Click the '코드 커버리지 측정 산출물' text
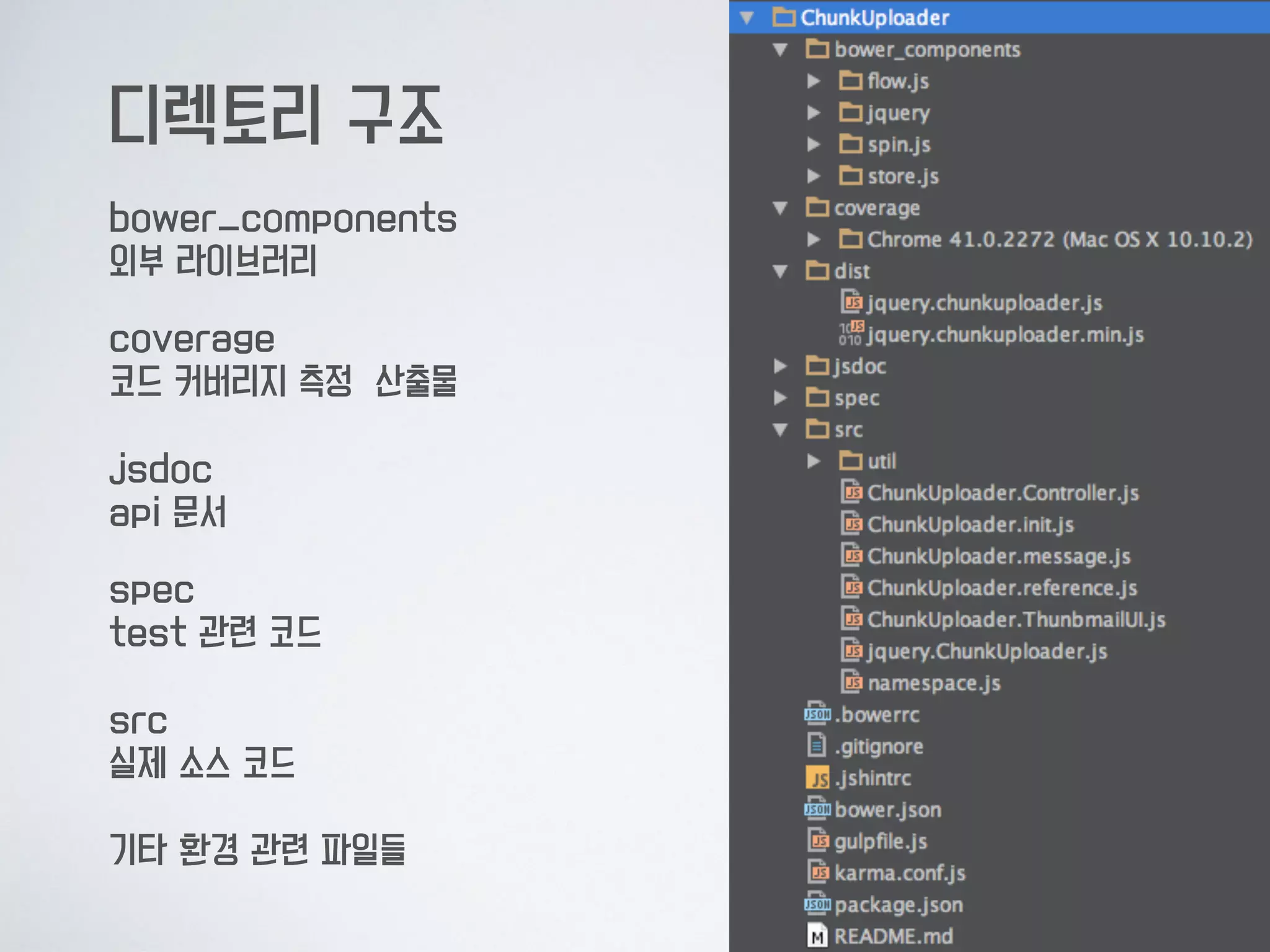 point(283,381)
